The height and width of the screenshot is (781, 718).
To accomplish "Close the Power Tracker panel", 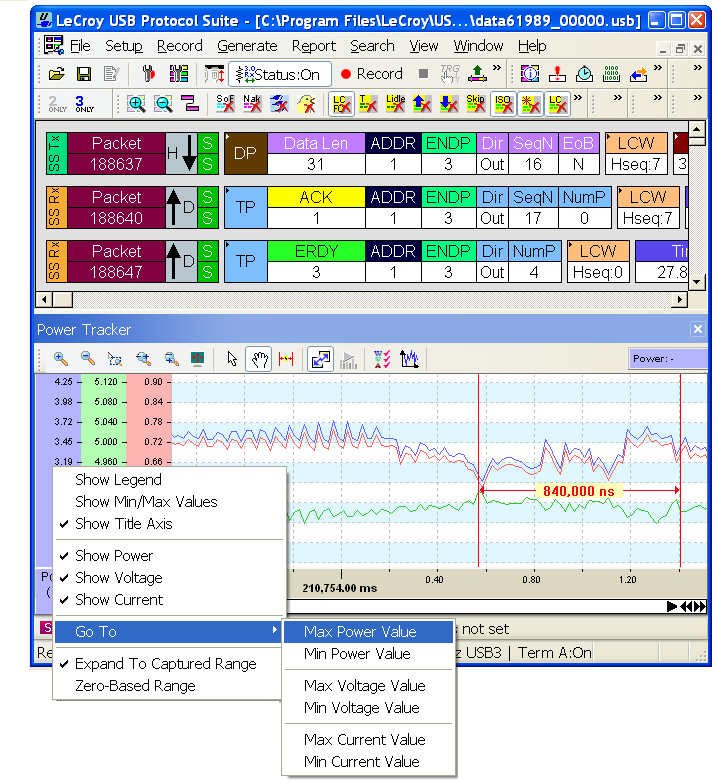I will pos(698,329).
